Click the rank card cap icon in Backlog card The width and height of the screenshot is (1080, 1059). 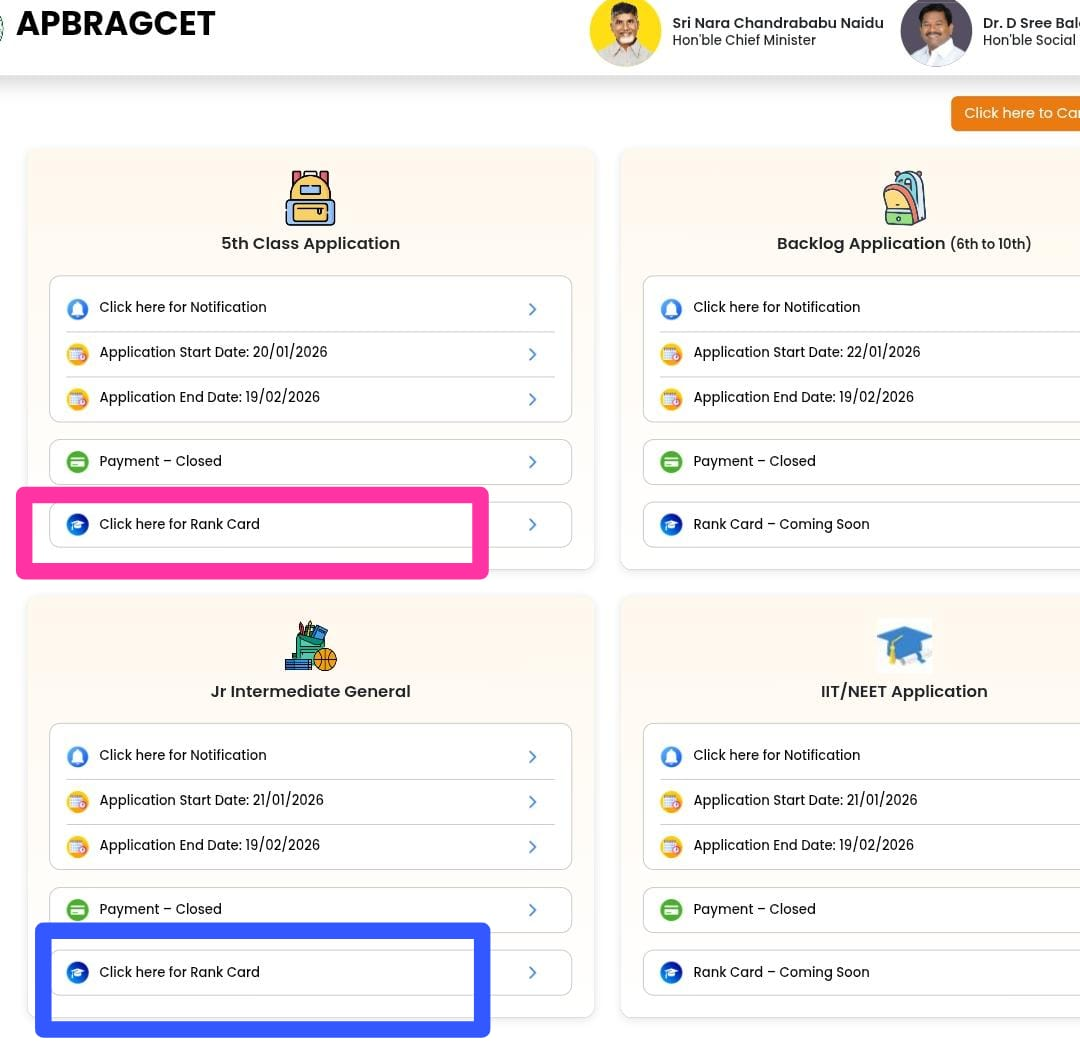(671, 525)
